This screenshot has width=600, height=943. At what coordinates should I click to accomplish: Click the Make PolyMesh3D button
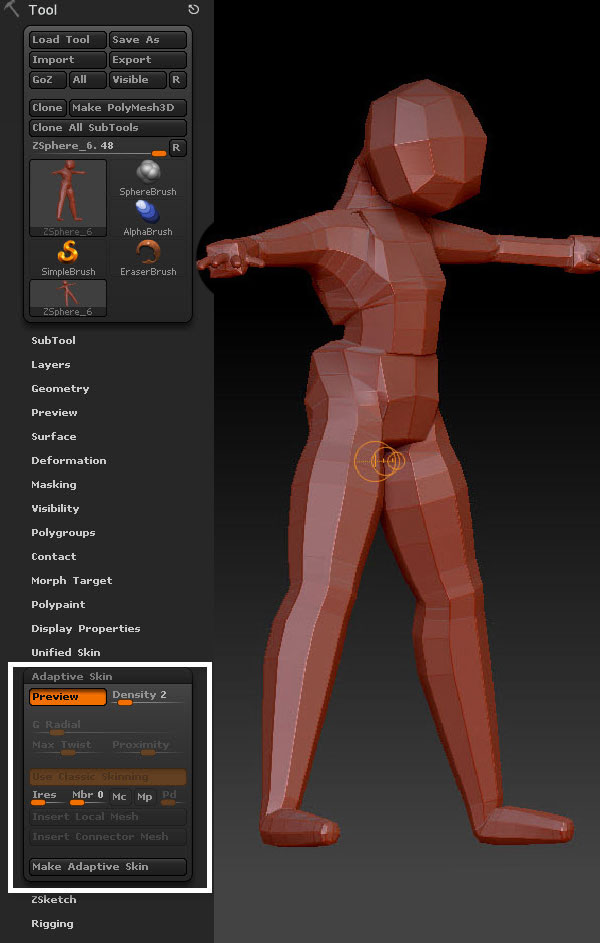click(127, 108)
